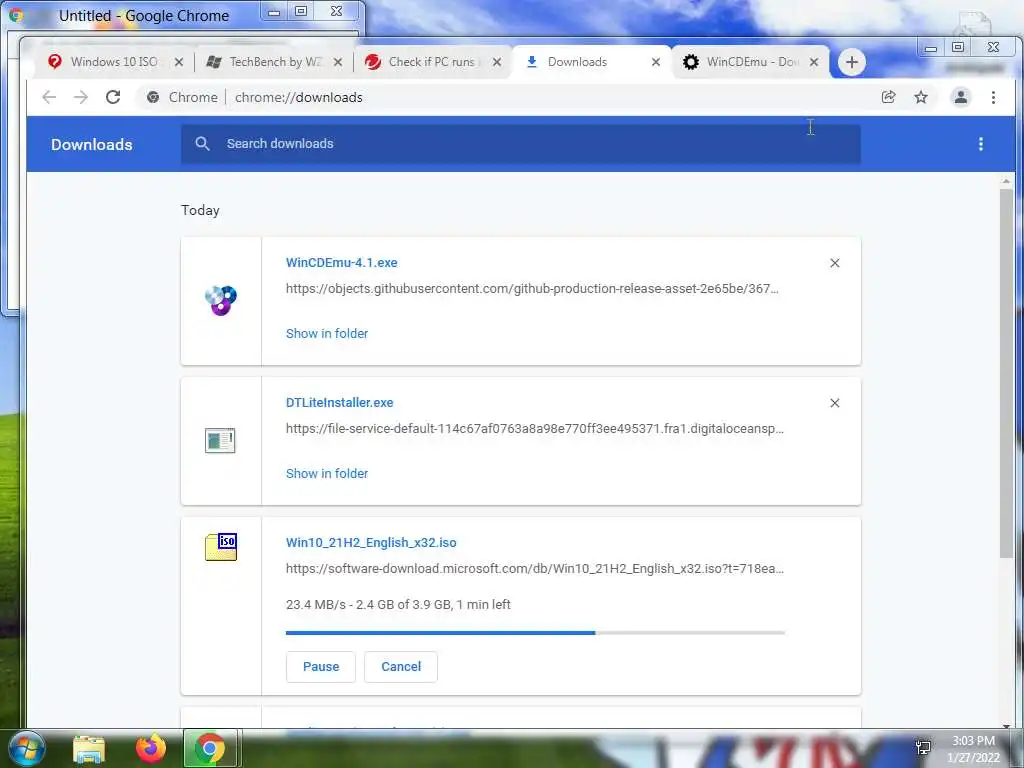Image resolution: width=1024 pixels, height=768 pixels.
Task: Remove WinCDEmu-4.1.exe from the list
Action: tap(835, 263)
